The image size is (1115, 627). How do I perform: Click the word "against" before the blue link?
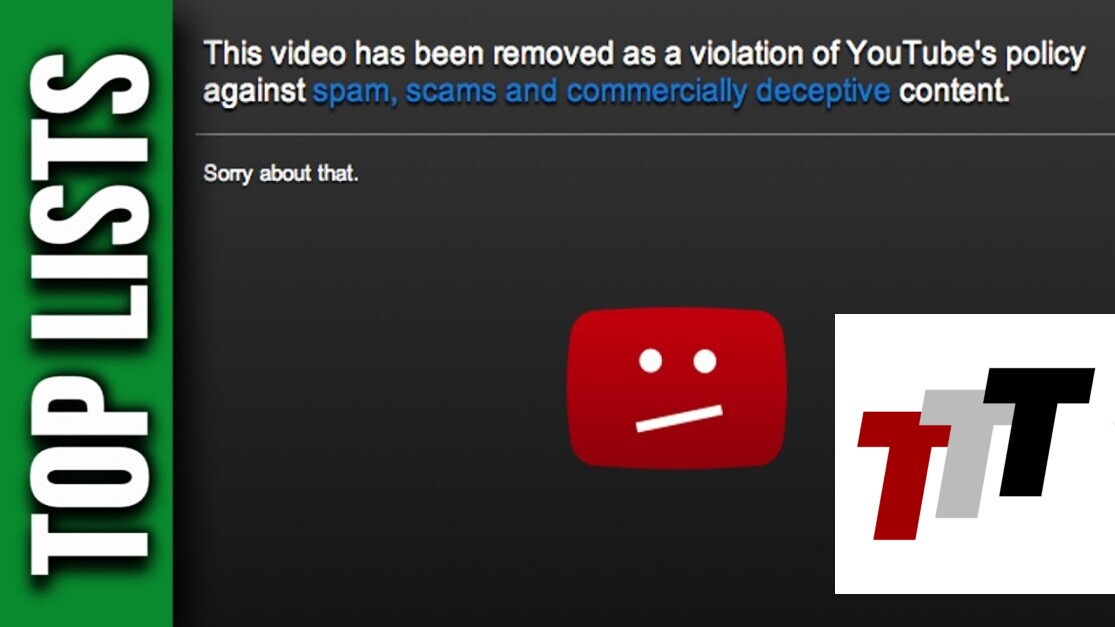[x=254, y=92]
